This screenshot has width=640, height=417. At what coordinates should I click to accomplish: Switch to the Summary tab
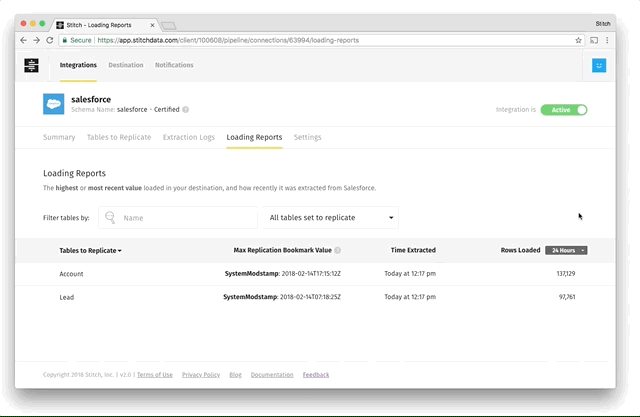59,138
